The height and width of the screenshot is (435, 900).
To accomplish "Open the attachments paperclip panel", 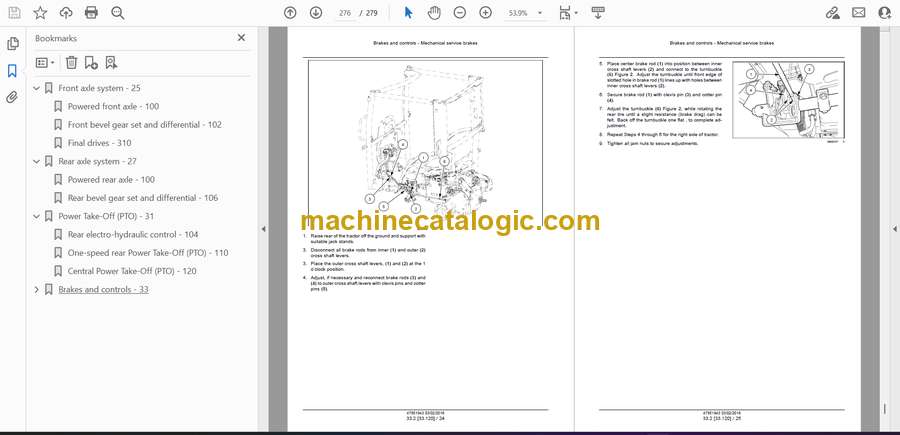I will click(13, 98).
